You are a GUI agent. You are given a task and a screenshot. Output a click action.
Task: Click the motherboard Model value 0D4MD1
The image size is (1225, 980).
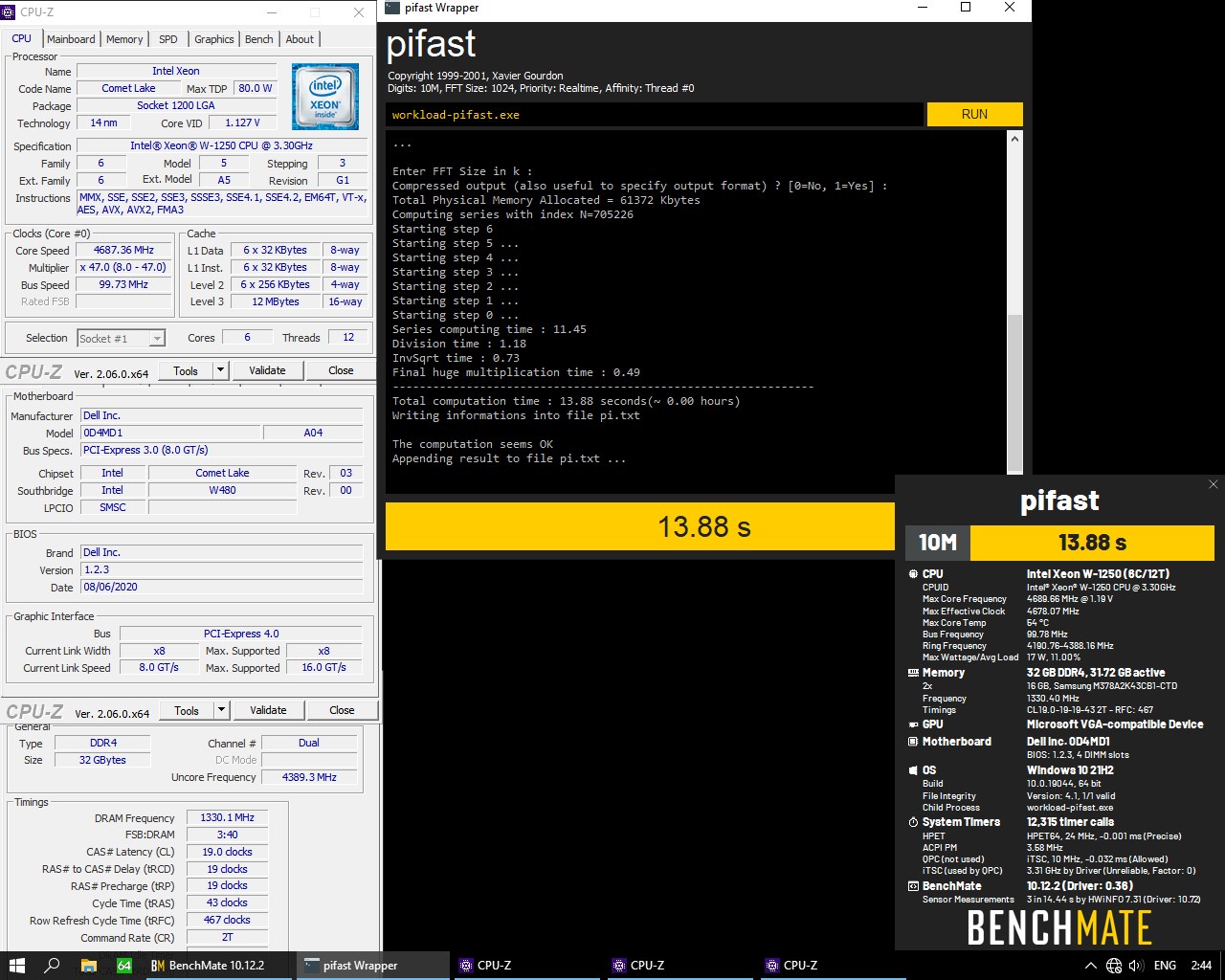(x=170, y=433)
